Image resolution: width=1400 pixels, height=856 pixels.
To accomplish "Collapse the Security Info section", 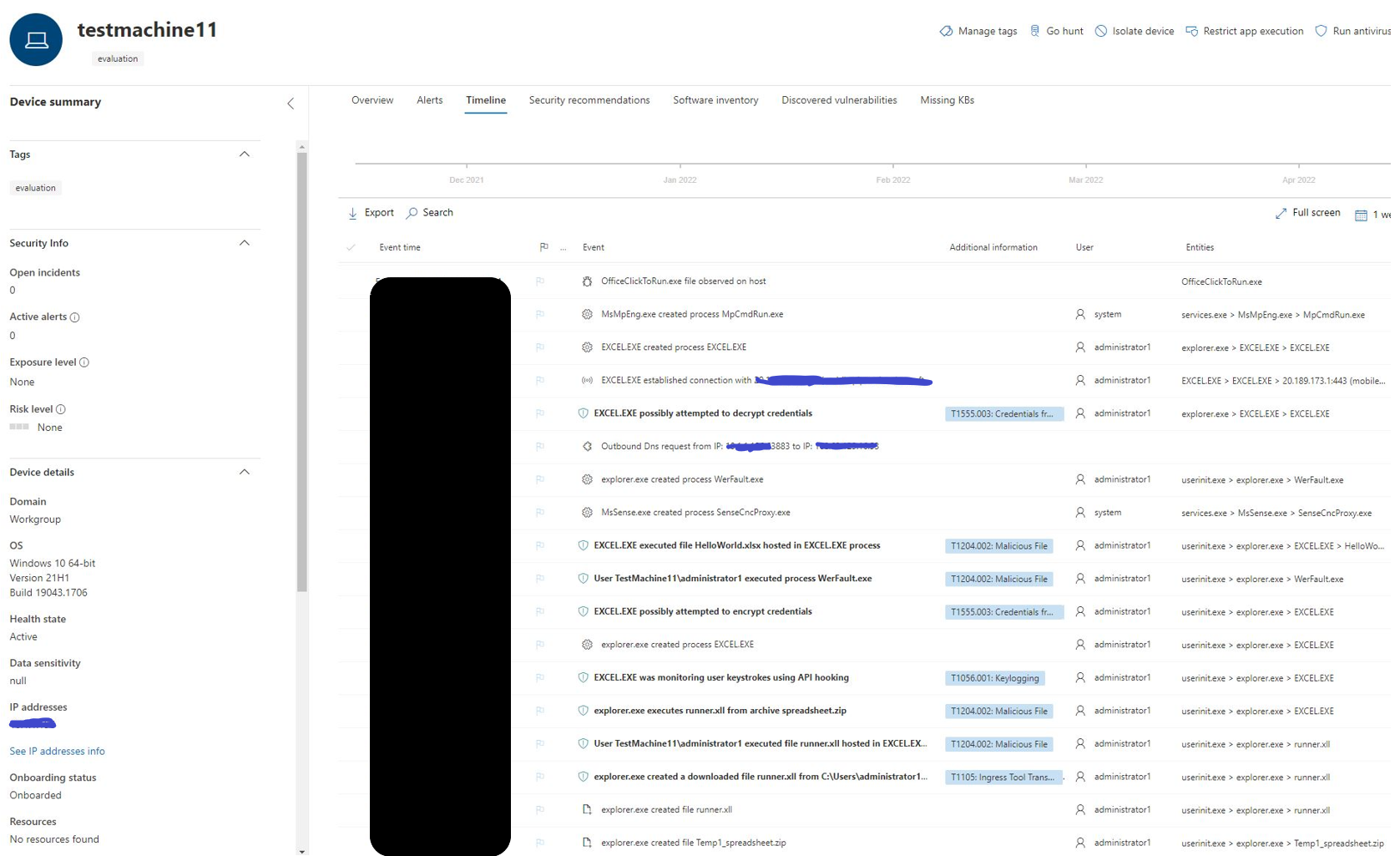I will pos(245,243).
